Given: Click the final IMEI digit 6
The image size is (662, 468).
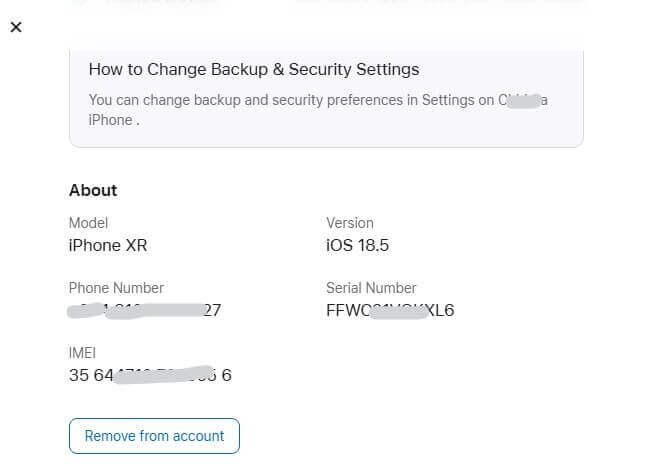Looking at the screenshot, I should coord(227,375).
